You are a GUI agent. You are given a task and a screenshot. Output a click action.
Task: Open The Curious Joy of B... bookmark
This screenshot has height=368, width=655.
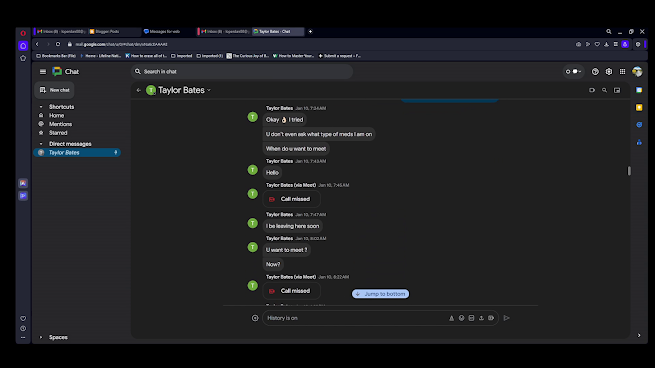click(x=248, y=56)
